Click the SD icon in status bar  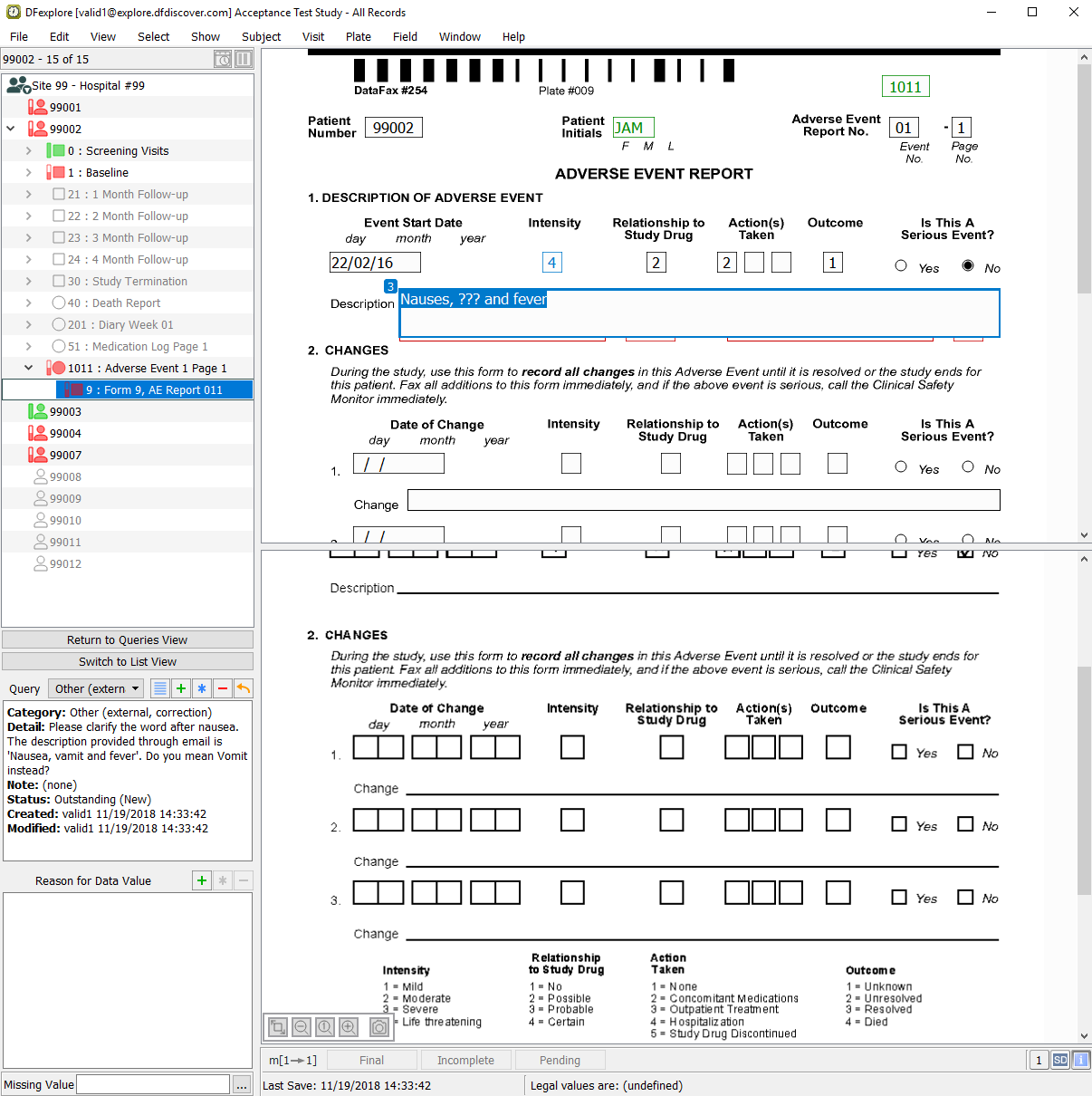point(1060,1060)
